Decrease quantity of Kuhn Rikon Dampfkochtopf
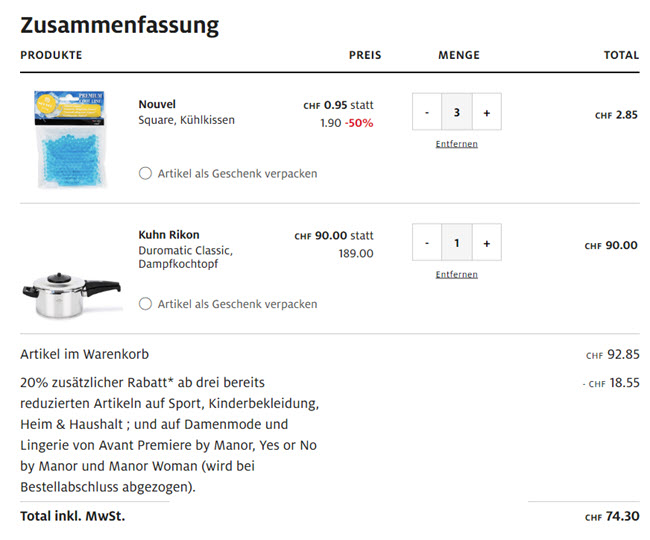The image size is (650, 540). tap(427, 243)
